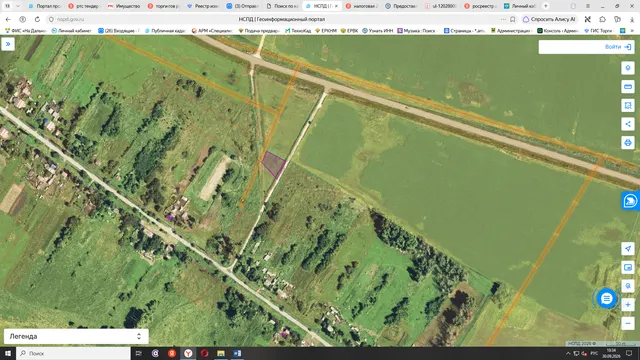Open the downloads arrow icon
Screen dimensions: 640x360
click(632, 19)
